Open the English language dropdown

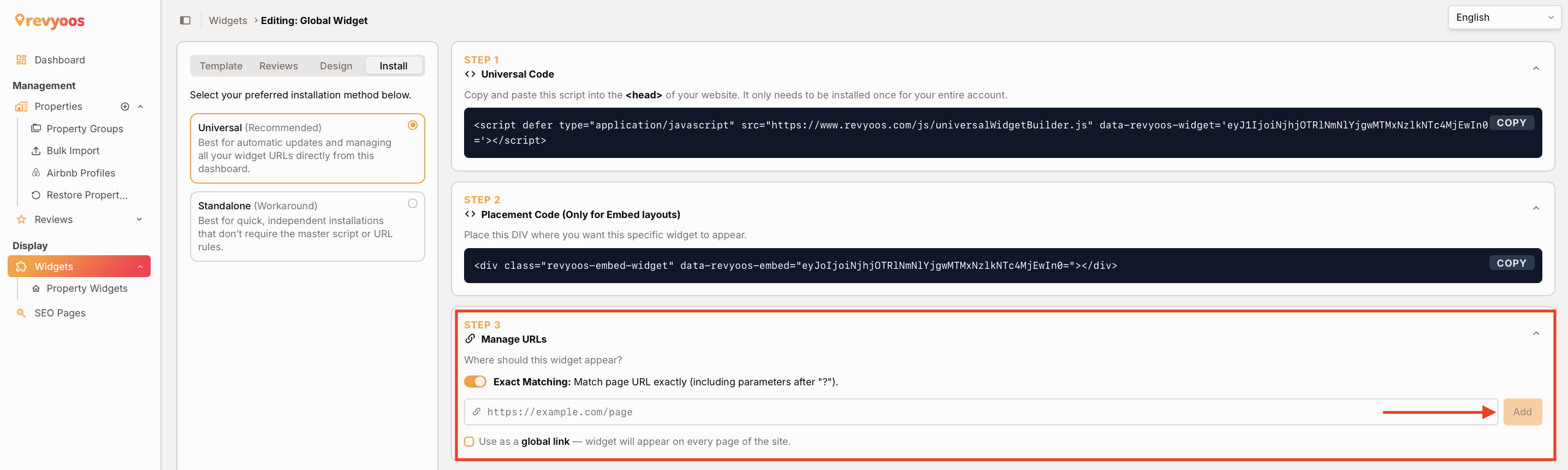[1504, 17]
